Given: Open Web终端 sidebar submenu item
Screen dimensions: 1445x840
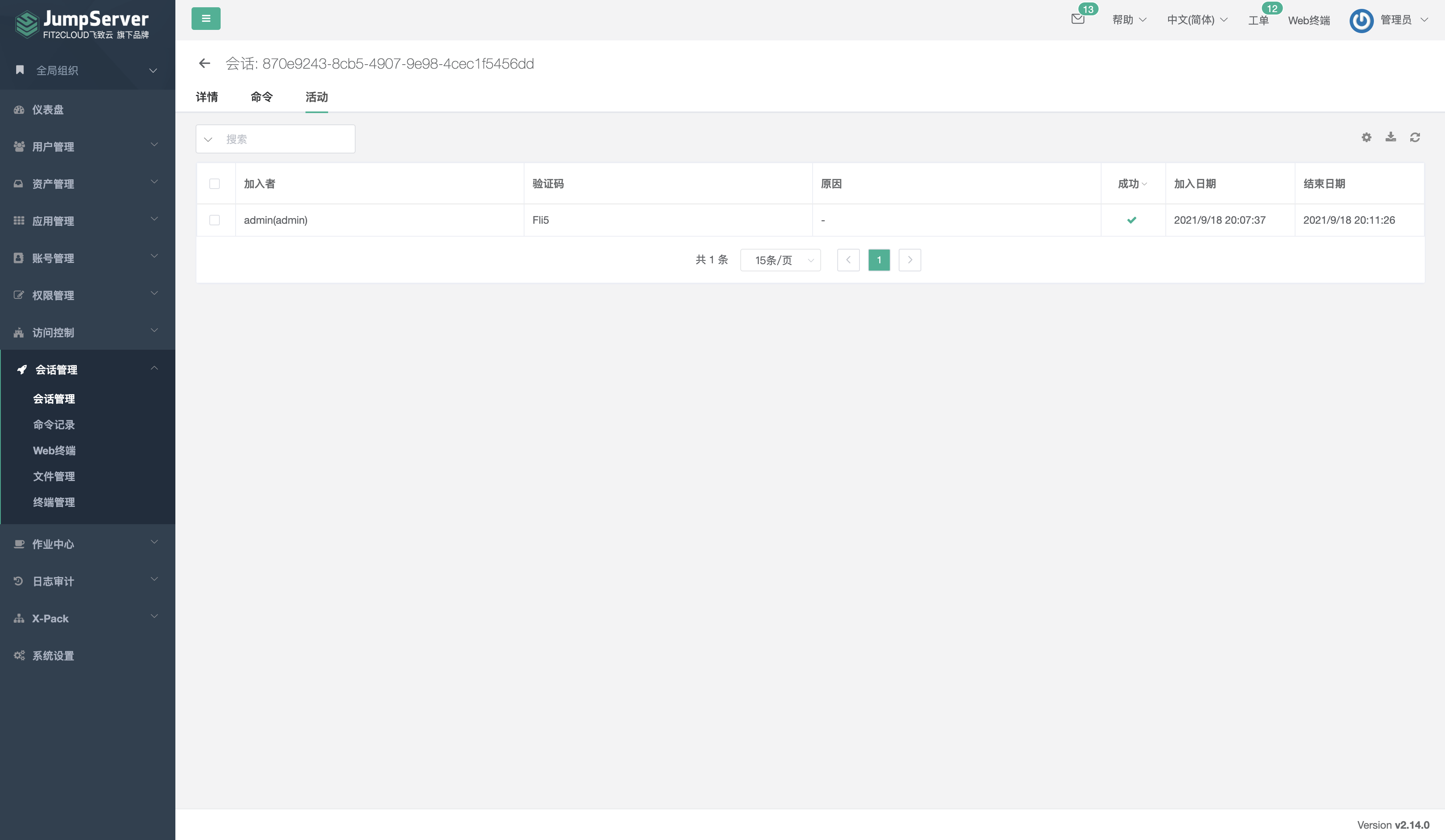Looking at the screenshot, I should click(x=54, y=450).
